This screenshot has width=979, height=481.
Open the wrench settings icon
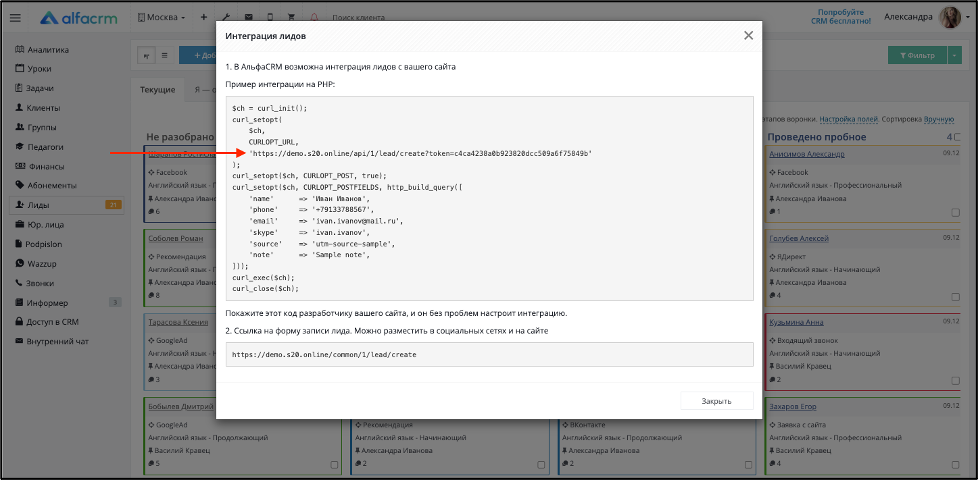pos(225,17)
